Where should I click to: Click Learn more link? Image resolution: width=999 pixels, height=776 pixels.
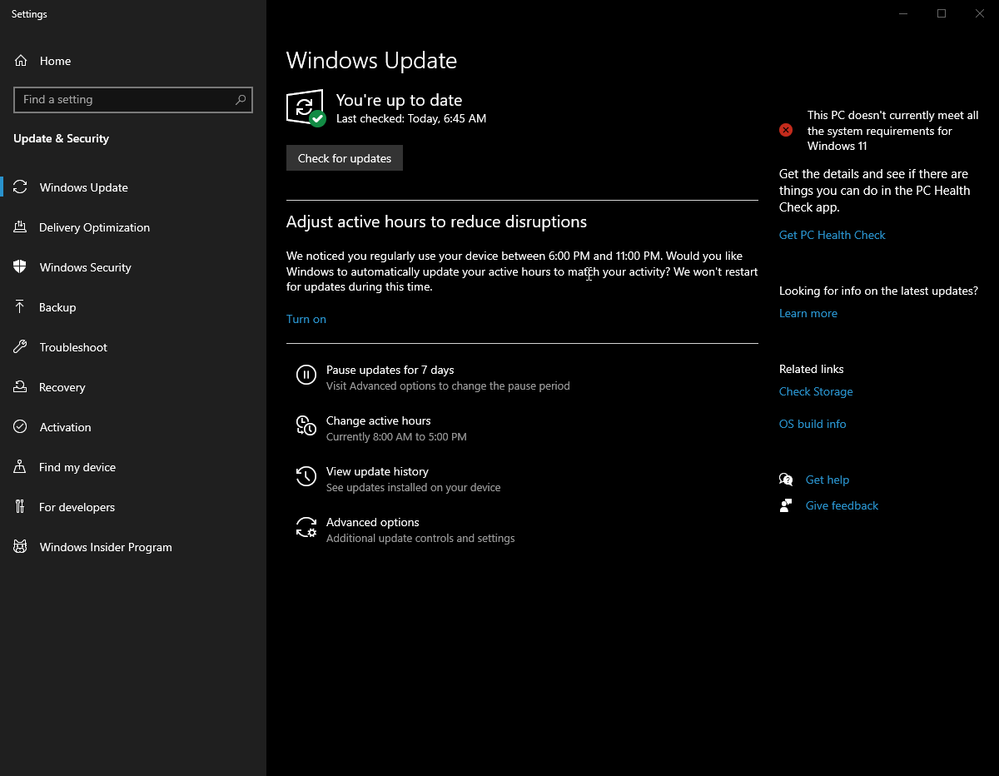tap(808, 313)
